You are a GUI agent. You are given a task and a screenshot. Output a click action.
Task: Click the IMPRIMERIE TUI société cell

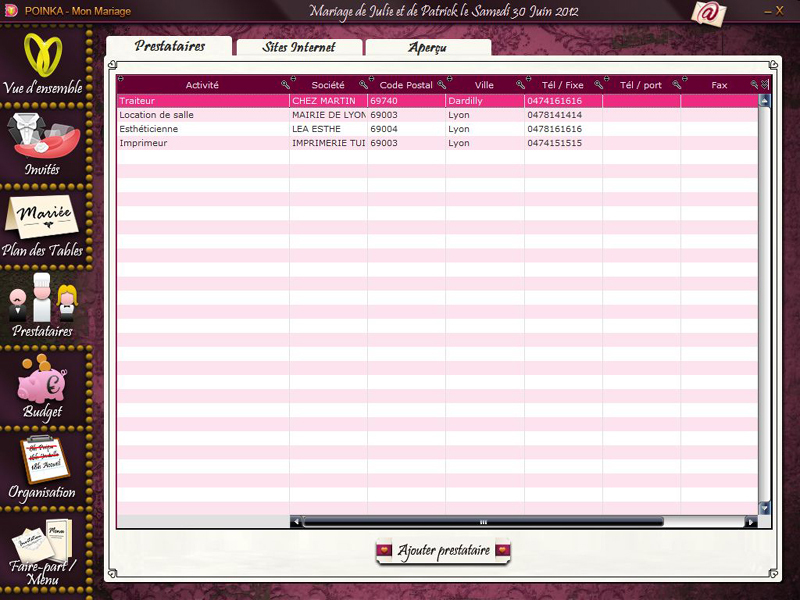329,143
